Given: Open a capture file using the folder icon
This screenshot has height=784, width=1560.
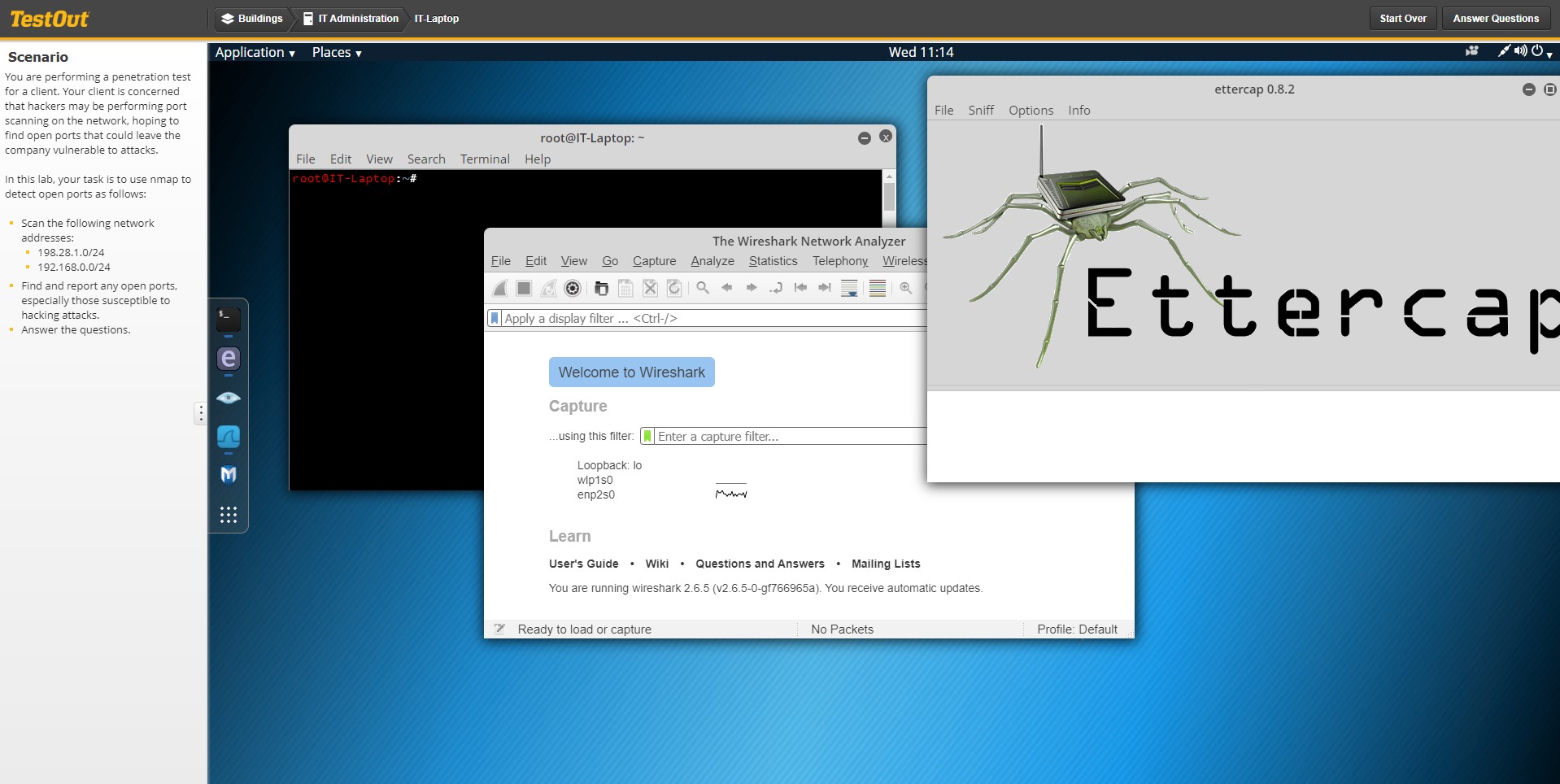Looking at the screenshot, I should [x=602, y=288].
